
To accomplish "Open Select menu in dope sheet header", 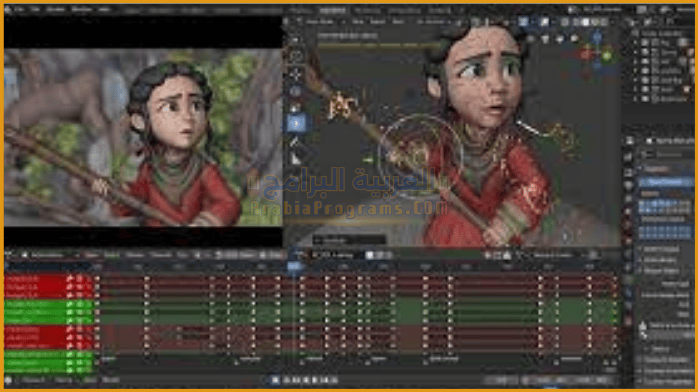I will coord(112,255).
